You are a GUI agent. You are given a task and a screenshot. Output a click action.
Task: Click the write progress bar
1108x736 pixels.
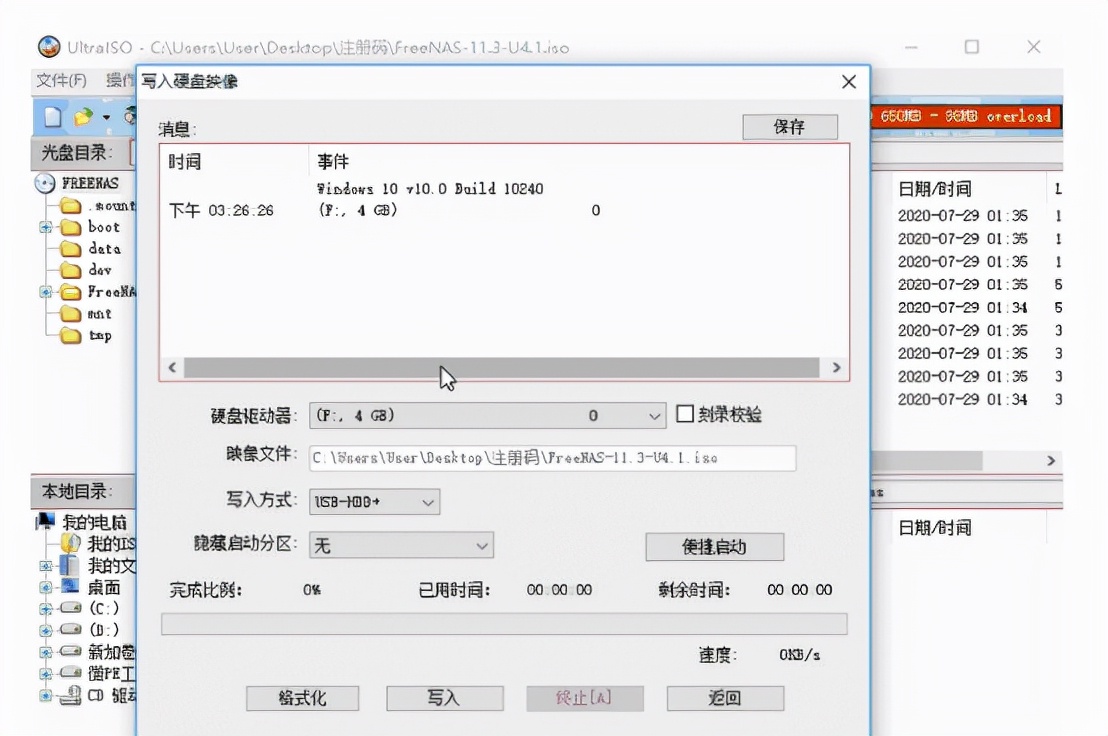pyautogui.click(x=504, y=624)
